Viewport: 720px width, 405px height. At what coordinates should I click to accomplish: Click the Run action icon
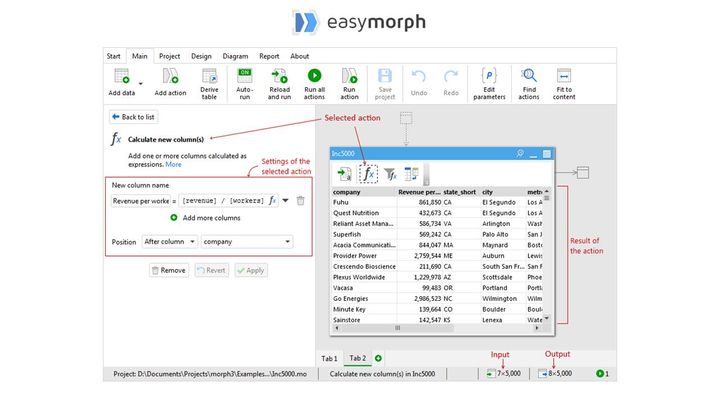(349, 76)
